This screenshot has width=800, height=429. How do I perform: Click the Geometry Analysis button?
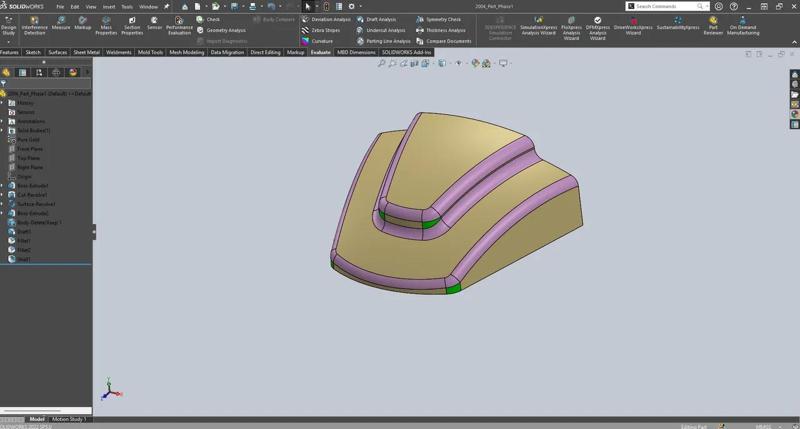coord(225,30)
